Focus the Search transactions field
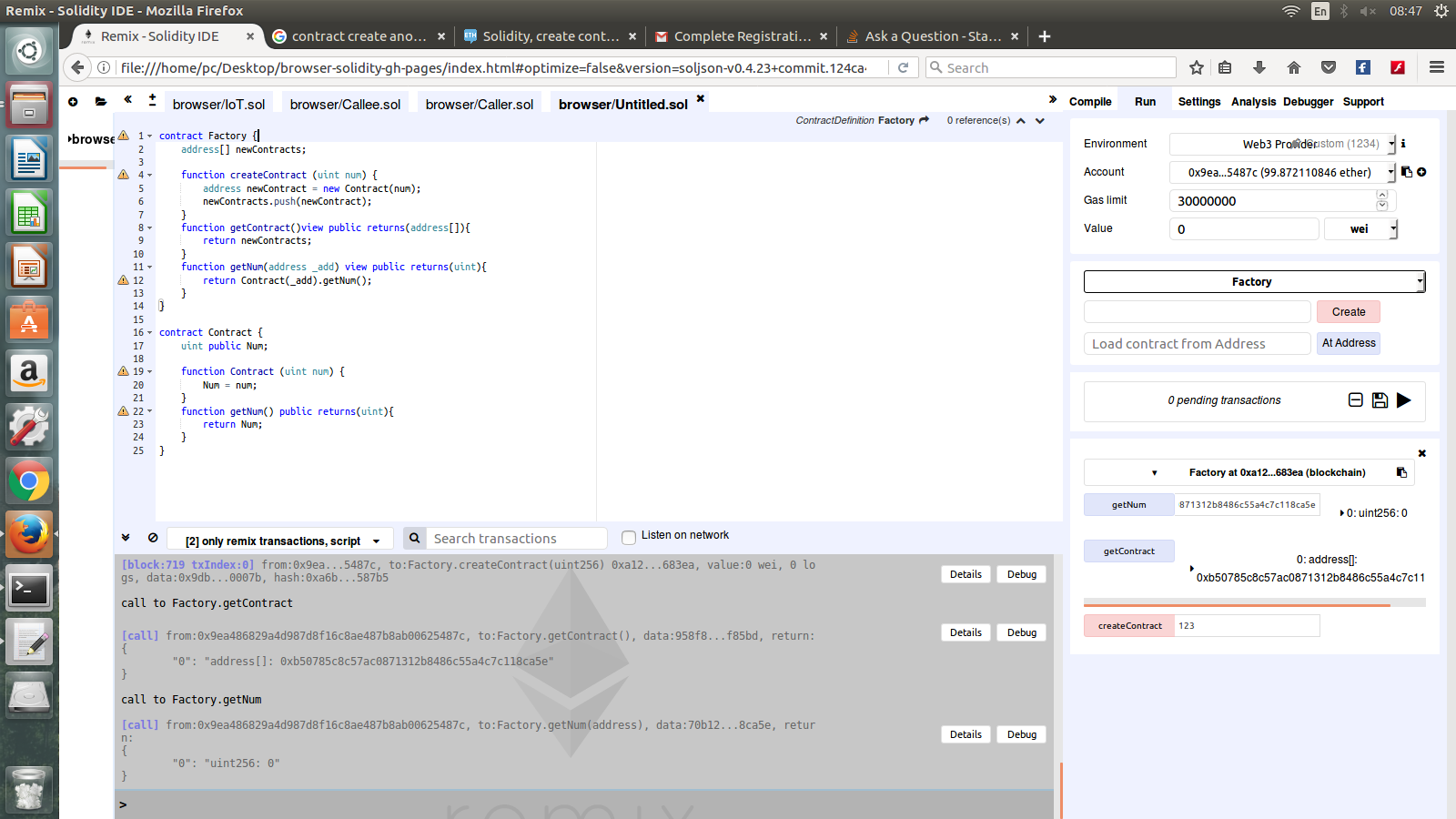Viewport: 1456px width, 819px height. [x=519, y=539]
